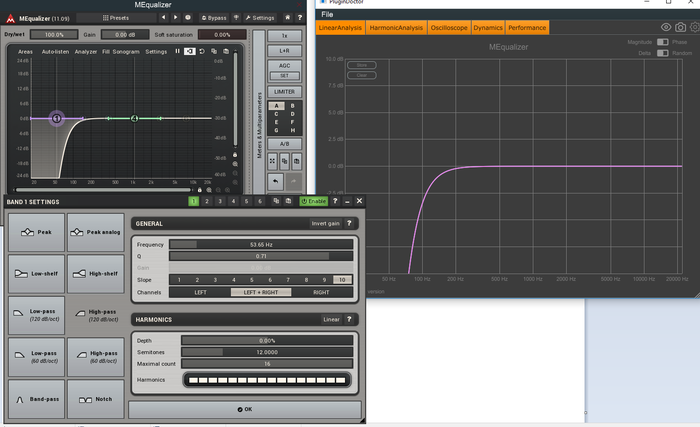Open help in Band 1 Settings header
This screenshot has width=700, height=427.
coord(335,201)
